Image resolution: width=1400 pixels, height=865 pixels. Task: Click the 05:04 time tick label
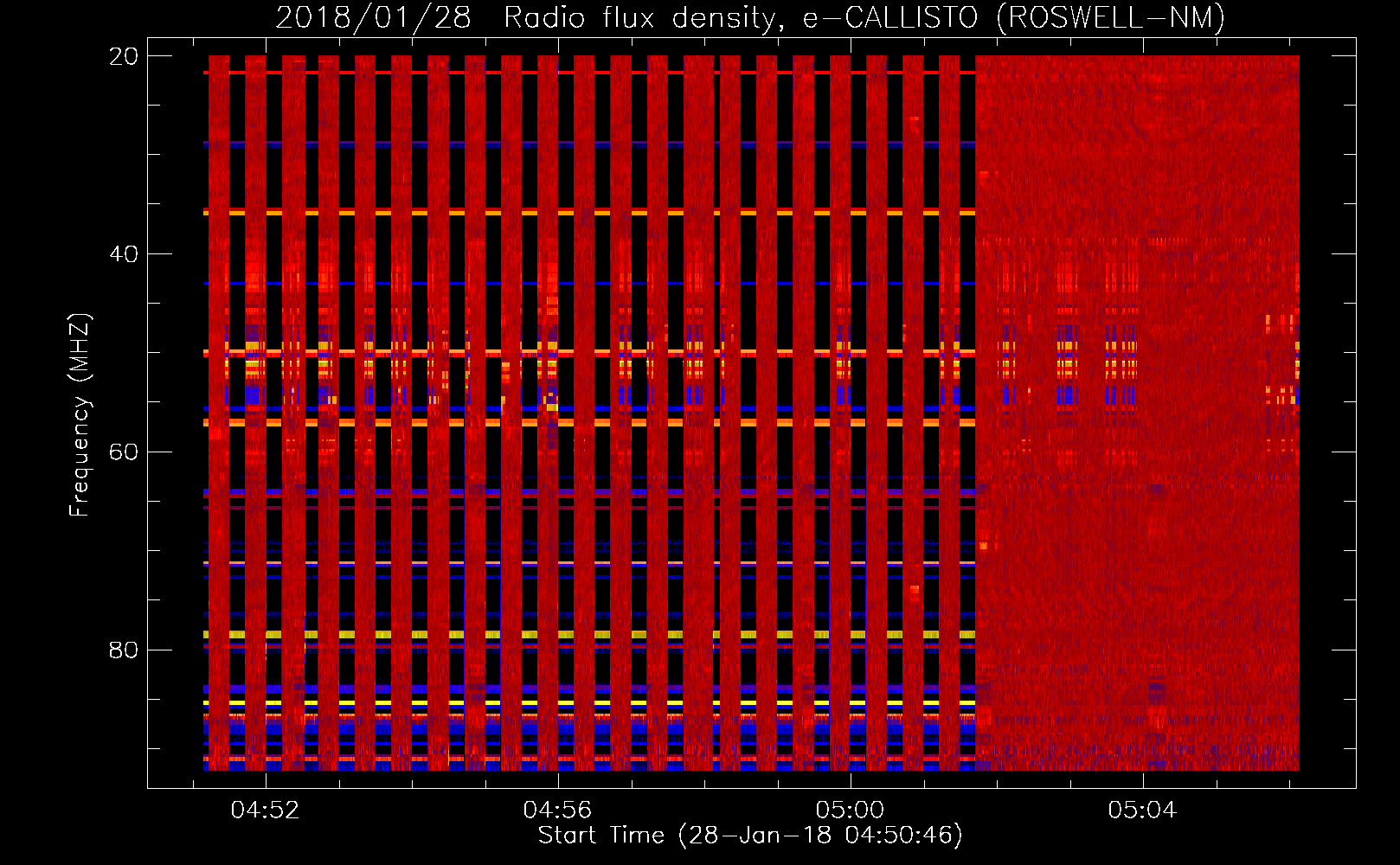point(1143,810)
